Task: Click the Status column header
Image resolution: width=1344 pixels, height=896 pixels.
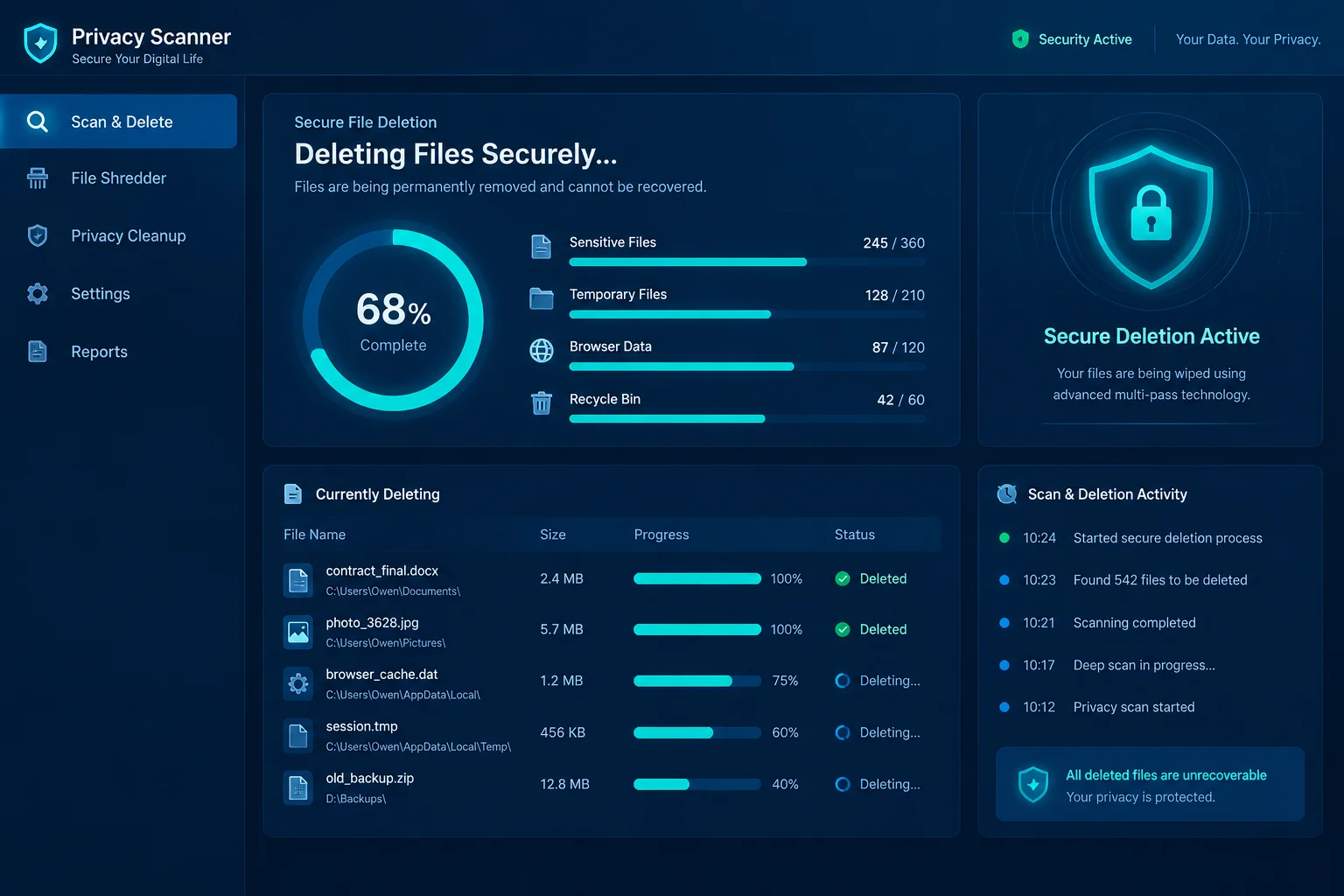Action: tap(855, 535)
